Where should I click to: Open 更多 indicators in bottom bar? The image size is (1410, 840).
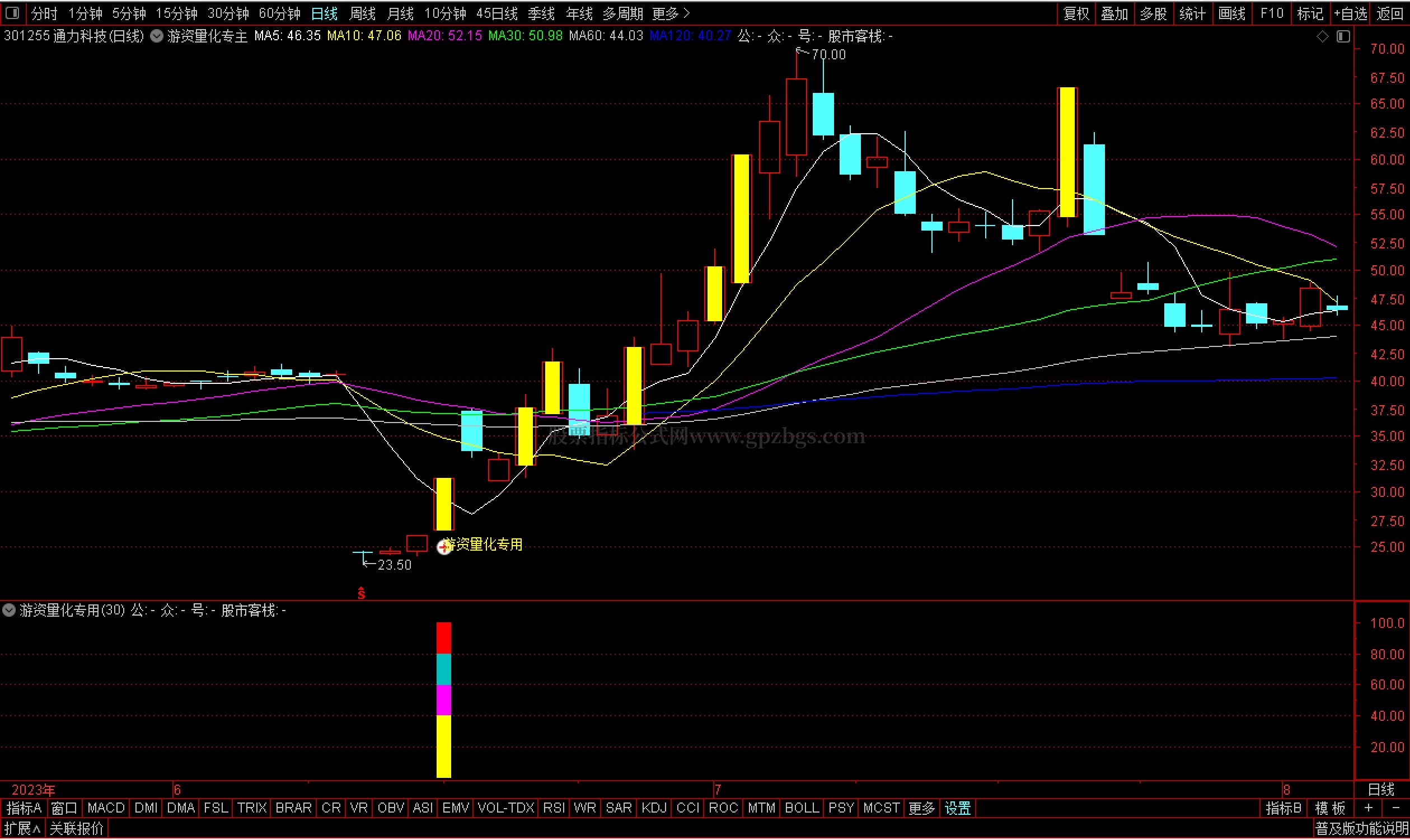click(921, 809)
